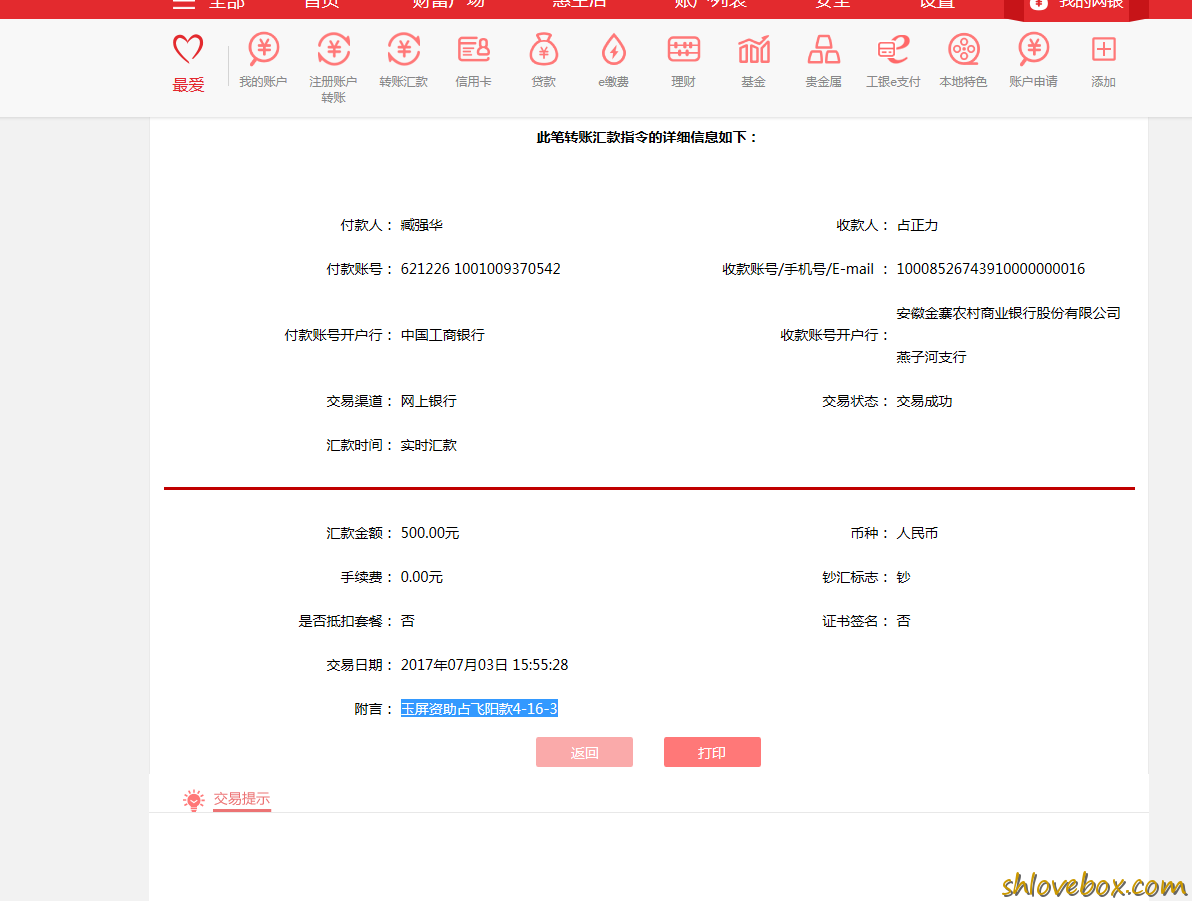Image resolution: width=1192 pixels, height=901 pixels.
Task: Click the 是否抵扣套餐 value 否
Action: pyautogui.click(x=407, y=621)
